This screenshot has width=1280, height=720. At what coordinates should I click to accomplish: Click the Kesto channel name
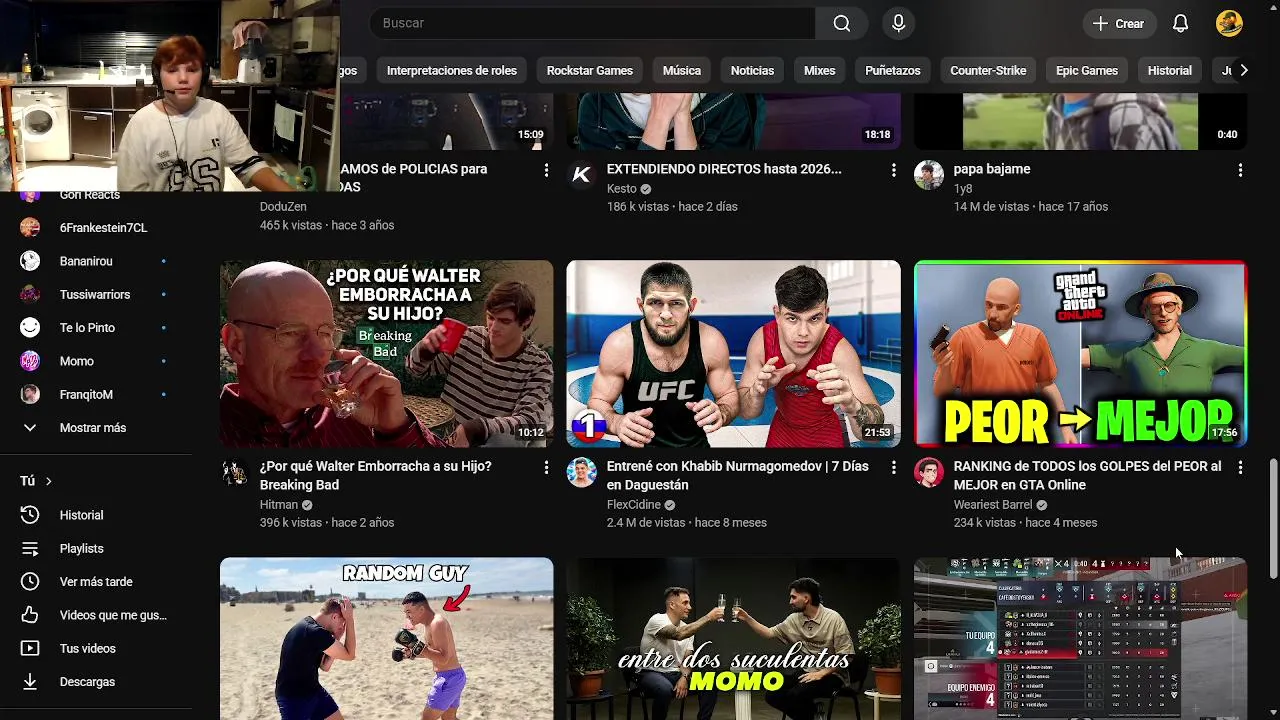click(621, 189)
